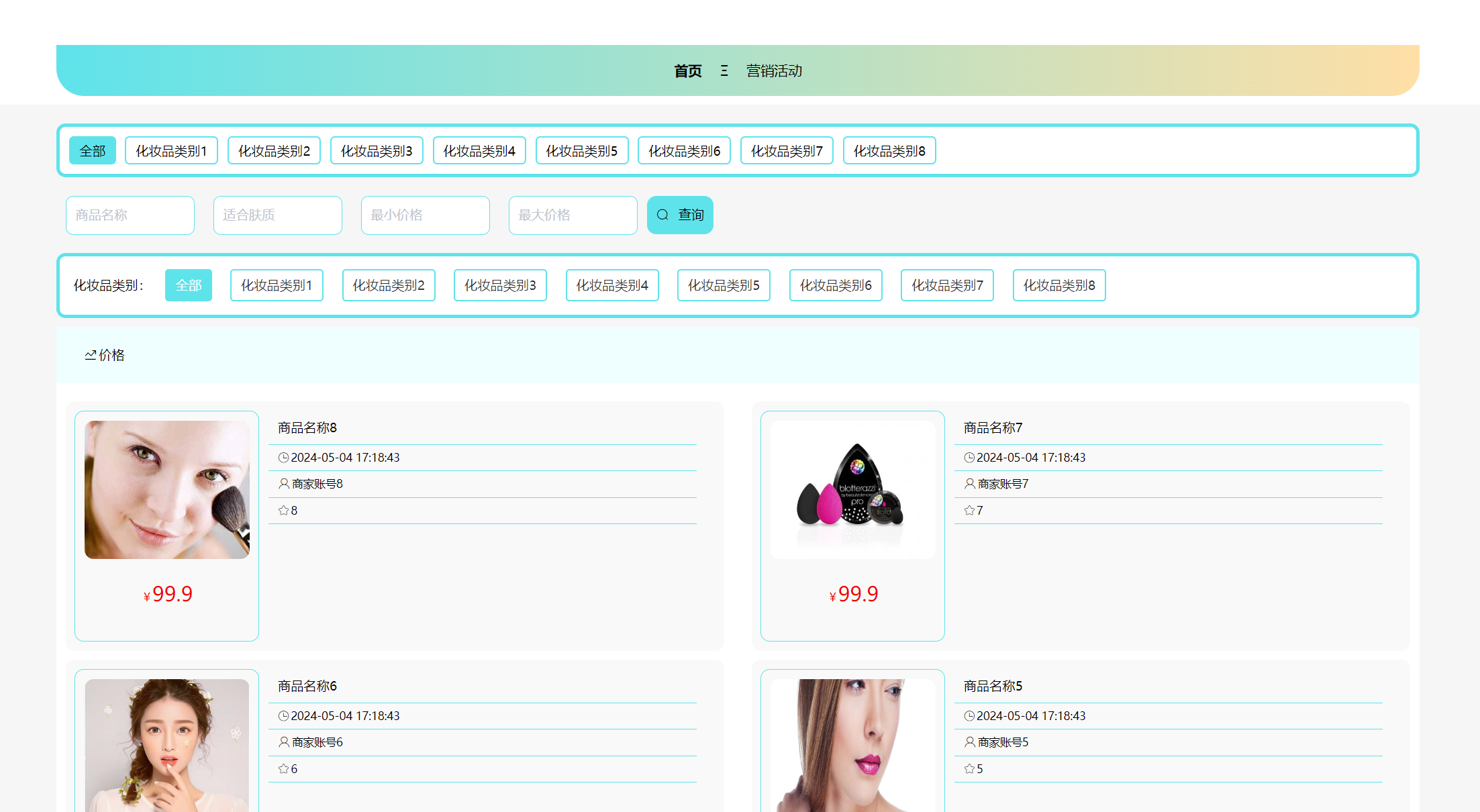Open the product image of 商品名称8
The image size is (1480, 812).
(167, 490)
